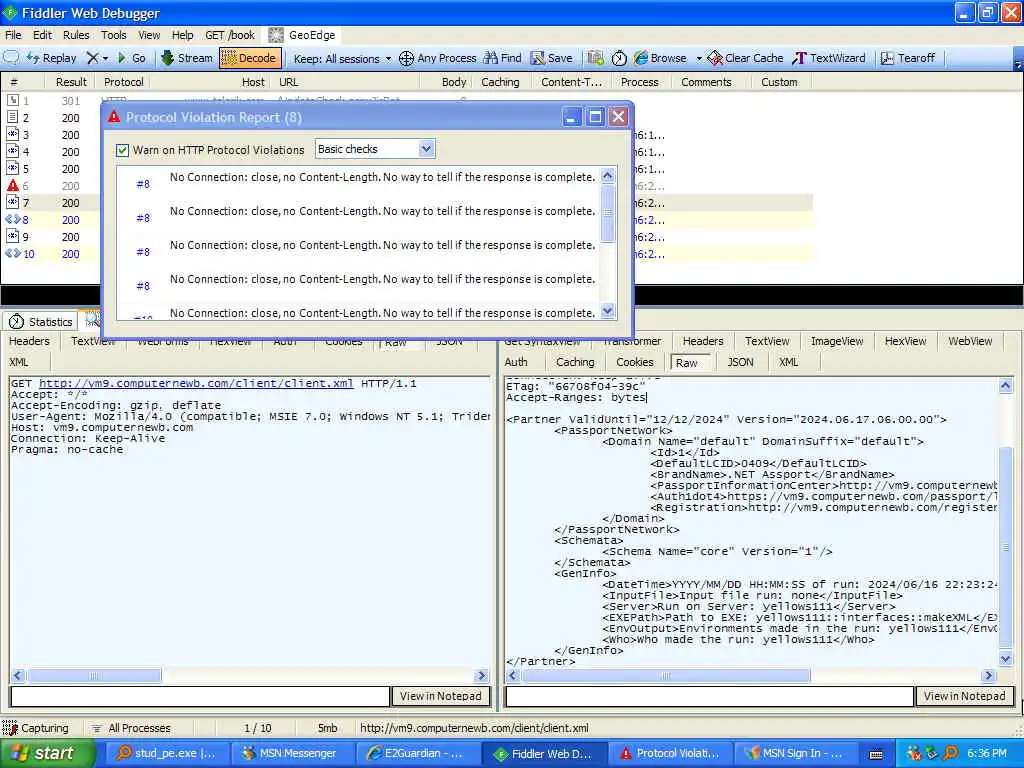Open response ImageView tab
This screenshot has width=1024, height=768.
pos(837,341)
